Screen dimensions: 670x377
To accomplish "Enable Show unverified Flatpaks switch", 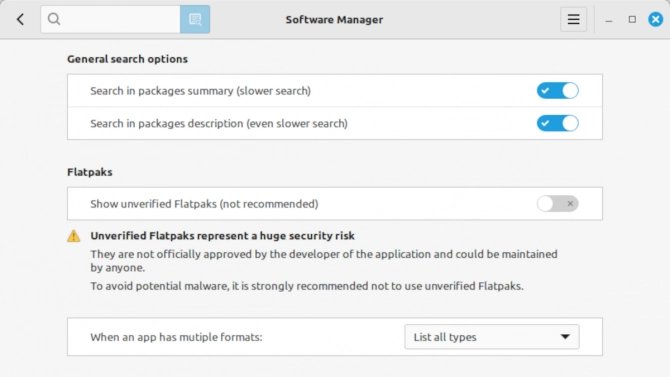I will [558, 204].
